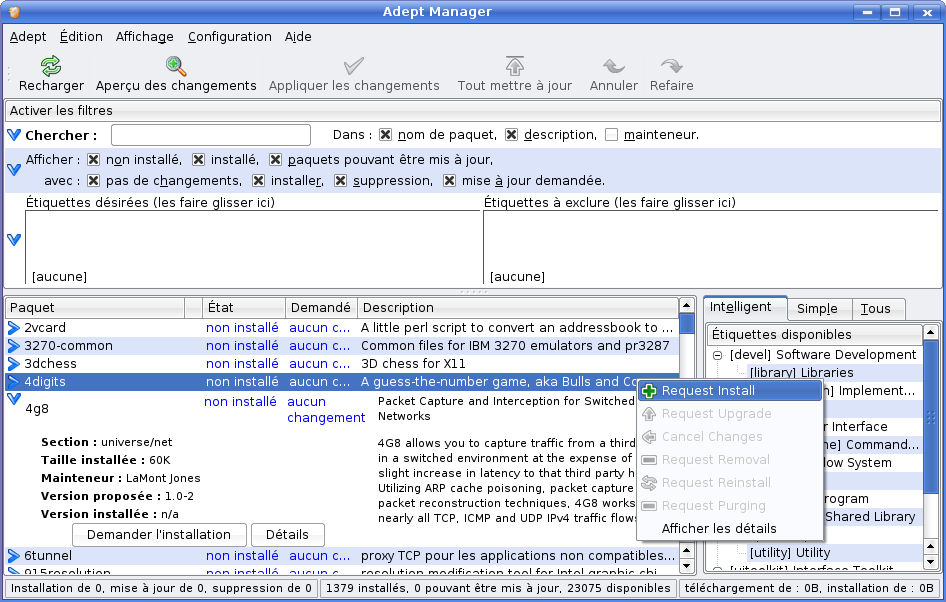Expand the 2vcard package row
The height and width of the screenshot is (602, 946).
pos(14,328)
